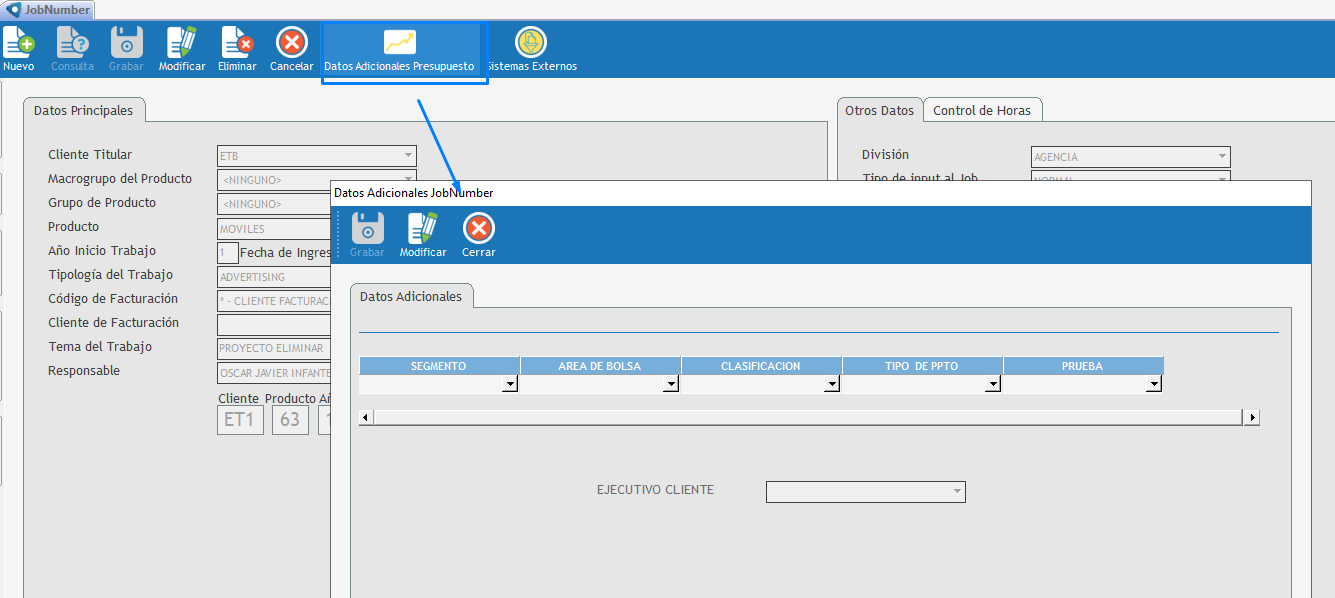Expand the SEGMENTO dropdown
1335x598 pixels.
pyautogui.click(x=510, y=384)
